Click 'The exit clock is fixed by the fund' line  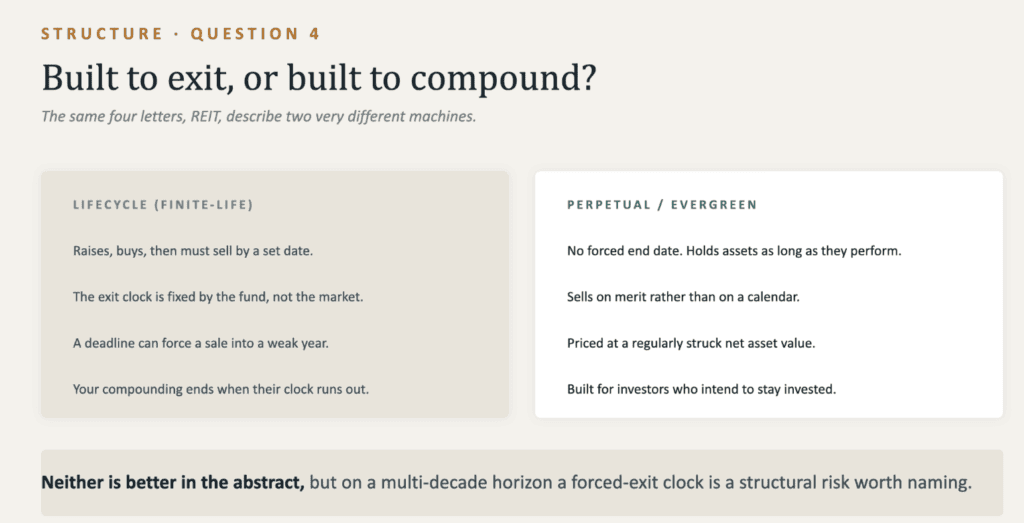[x=217, y=297]
